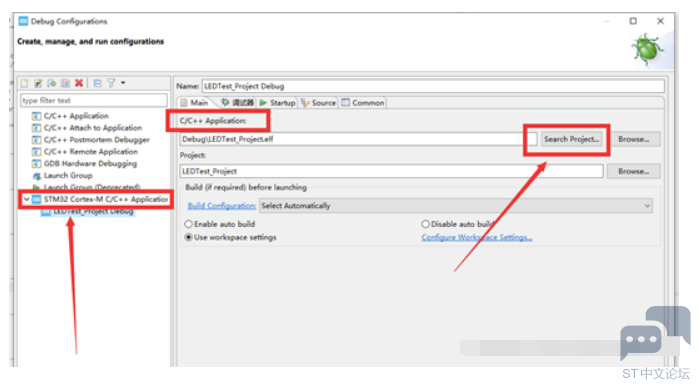699x389 pixels.
Task: Select Launch Group (Deprecated) entry
Action: 91,187
